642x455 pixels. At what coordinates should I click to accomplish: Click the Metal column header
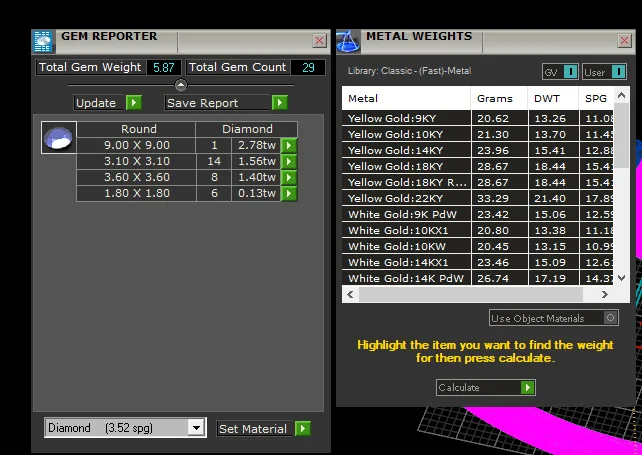(x=406, y=98)
